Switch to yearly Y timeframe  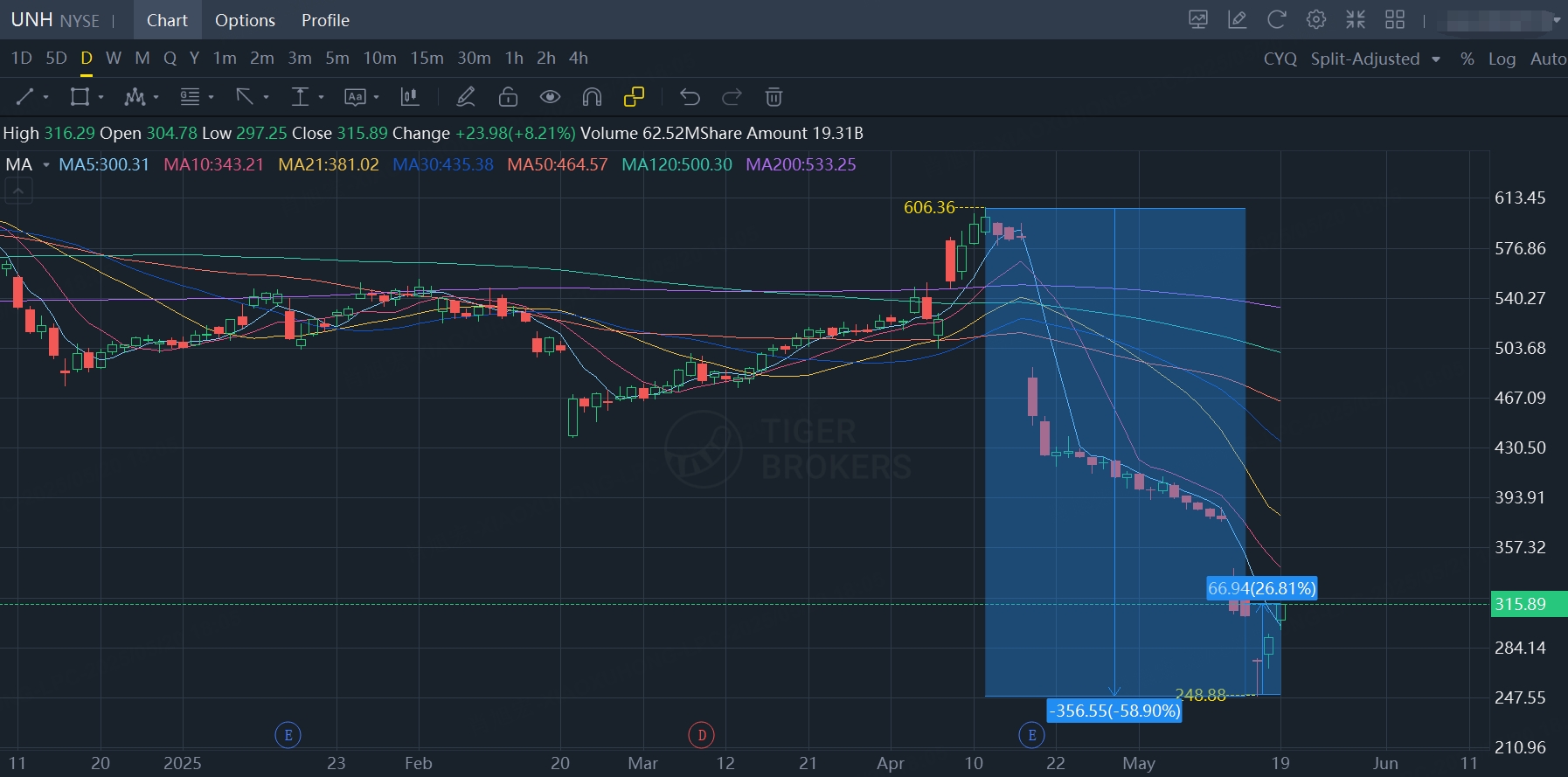click(x=194, y=58)
